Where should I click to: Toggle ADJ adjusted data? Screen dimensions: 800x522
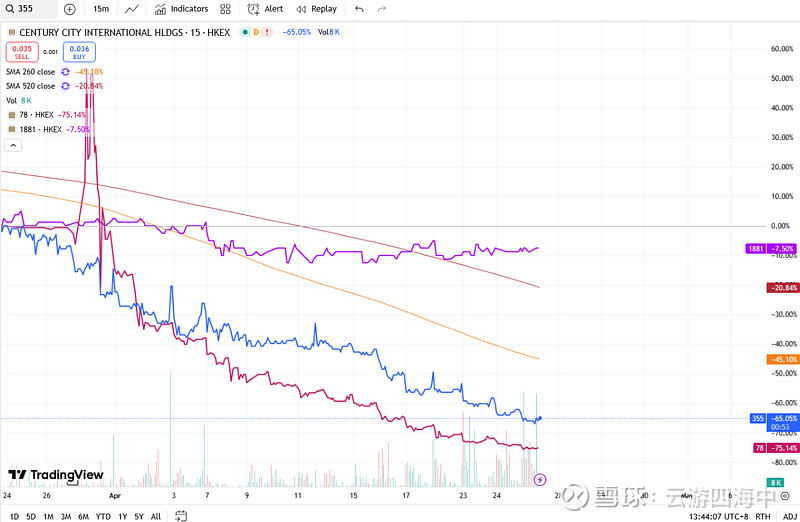(789, 516)
